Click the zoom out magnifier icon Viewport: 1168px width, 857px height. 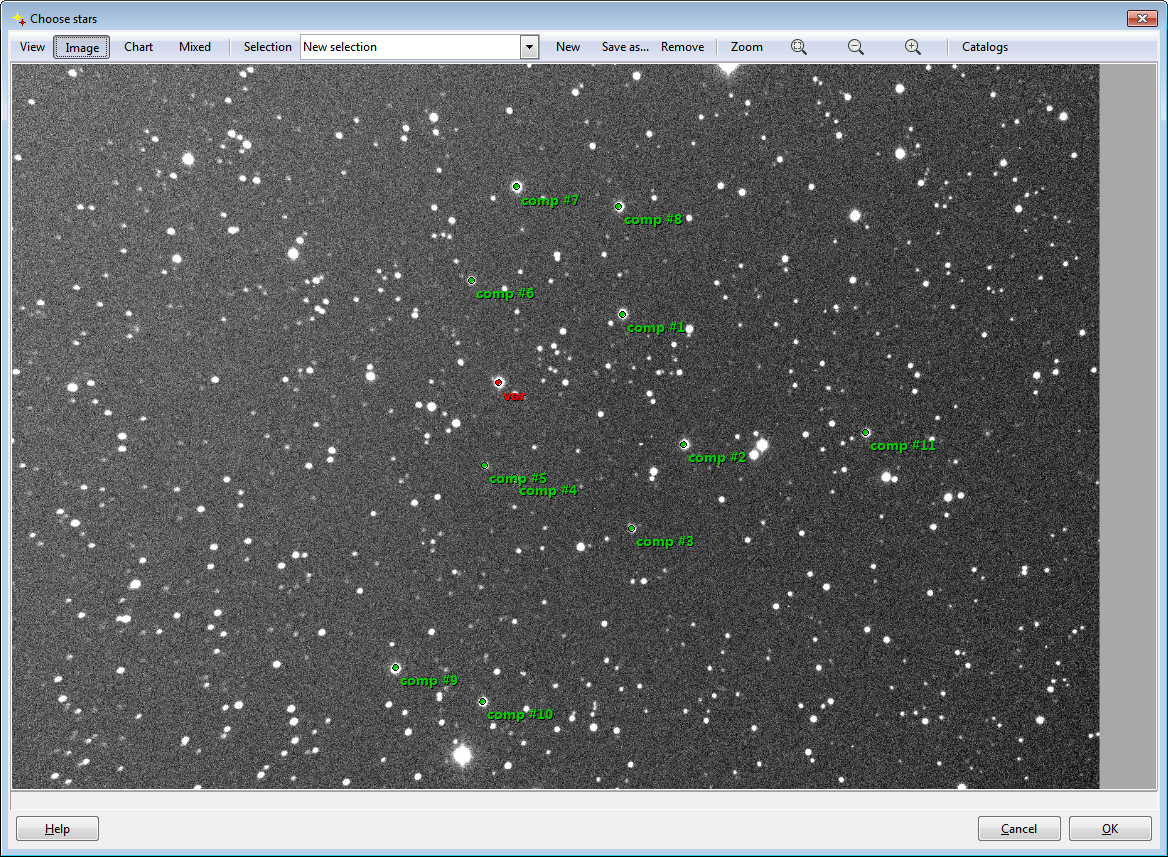[x=856, y=47]
